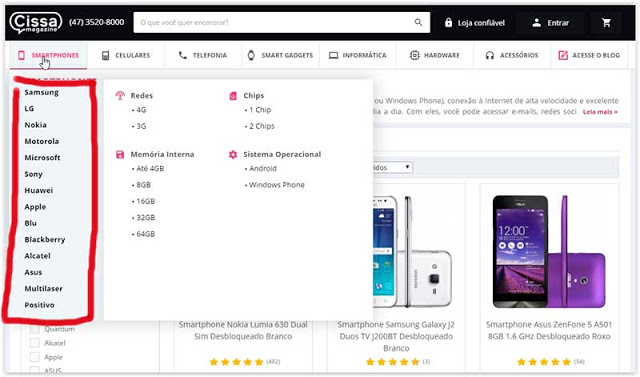Click the Memória Interna disk icon
This screenshot has width=640, height=377.
[120, 154]
